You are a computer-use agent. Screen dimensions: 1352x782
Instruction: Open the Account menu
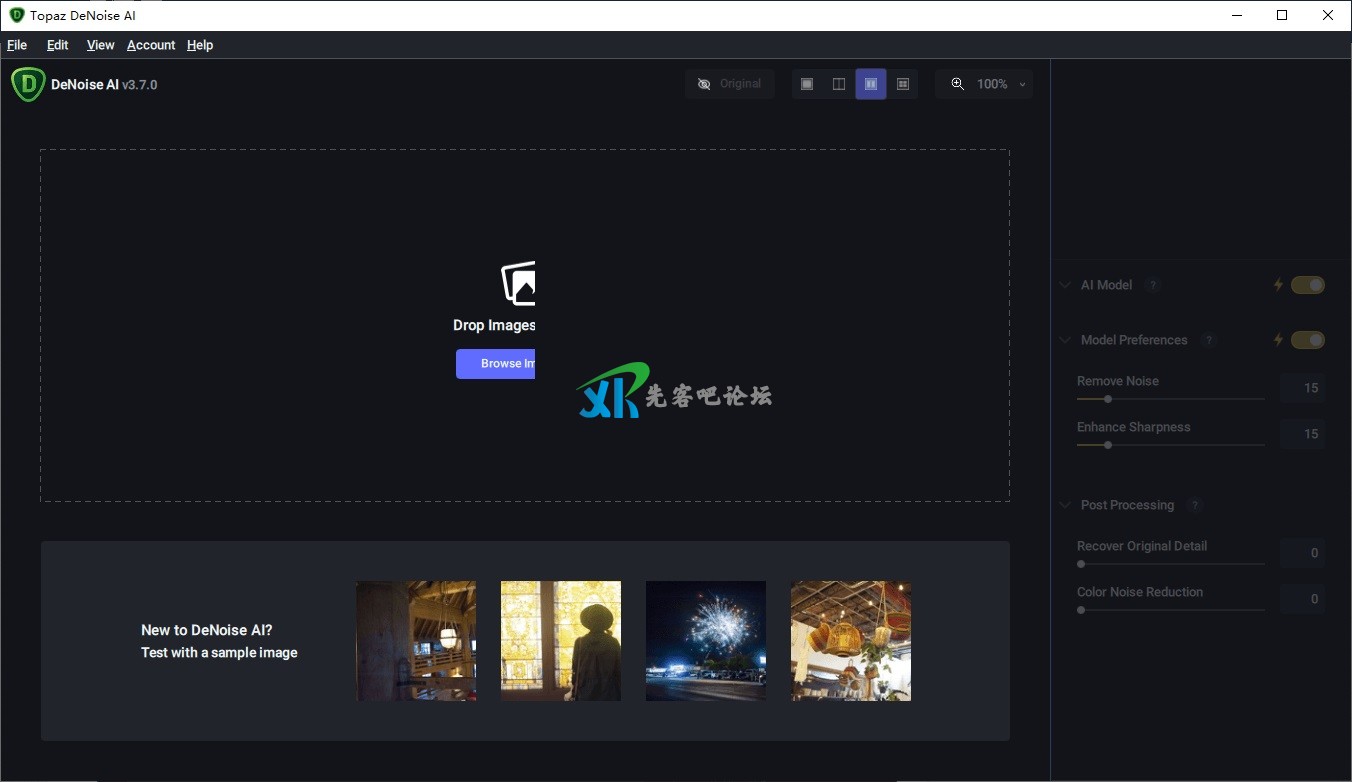pos(151,45)
